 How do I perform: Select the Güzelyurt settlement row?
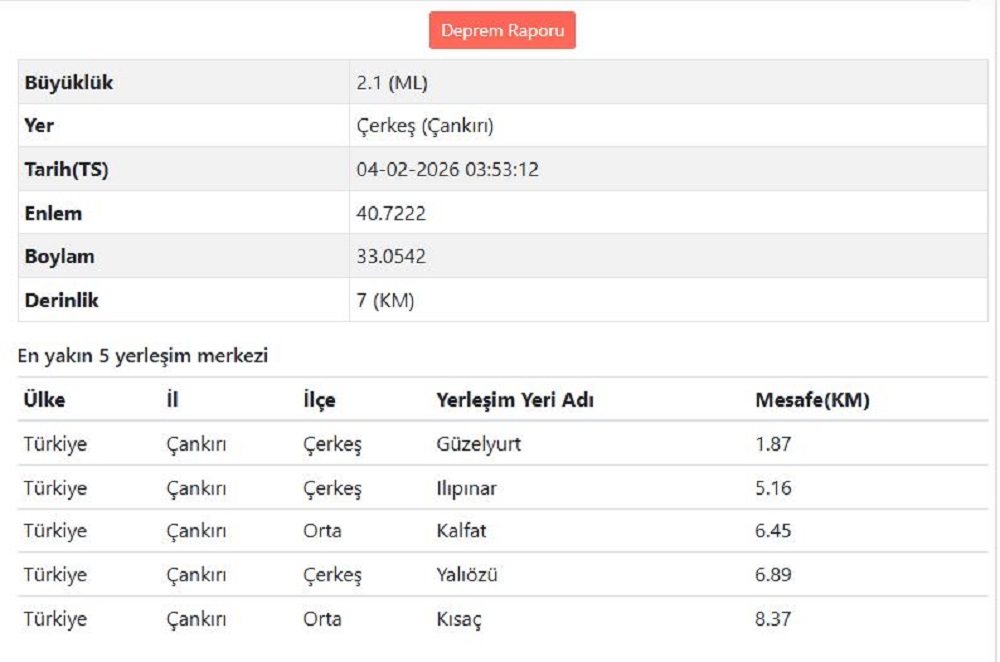click(479, 444)
